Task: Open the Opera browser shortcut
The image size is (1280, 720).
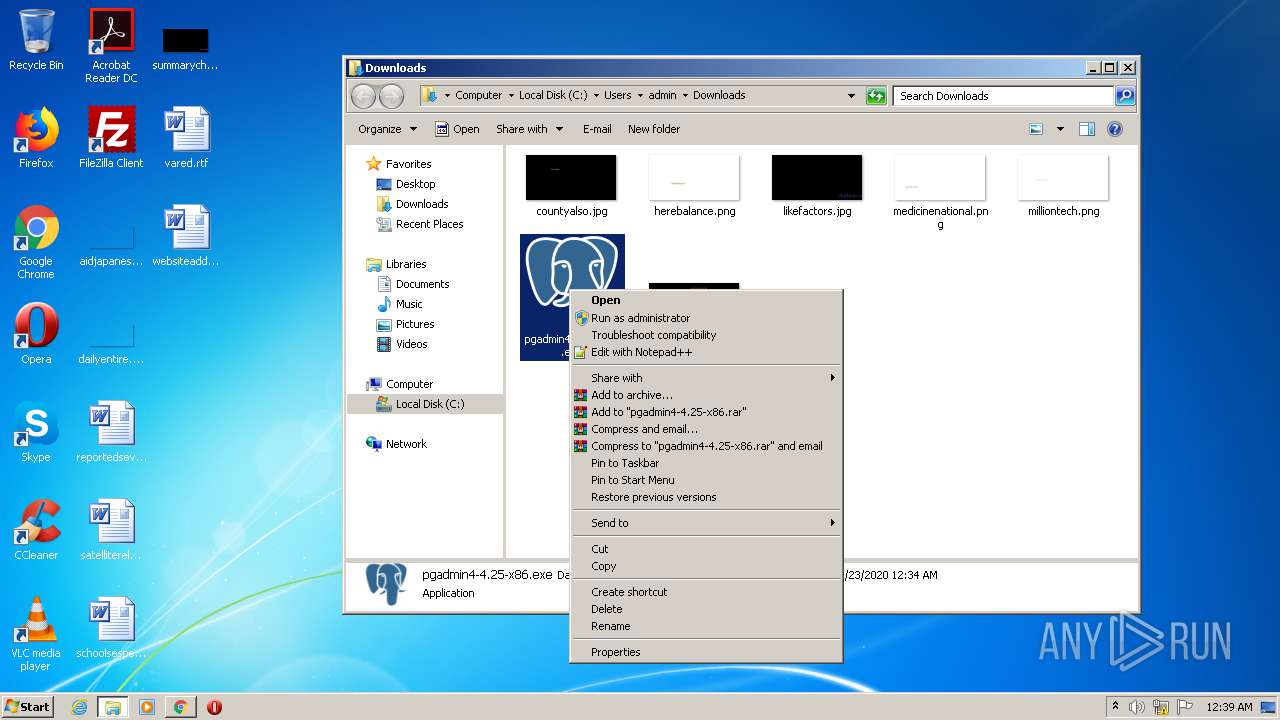Action: coord(36,334)
